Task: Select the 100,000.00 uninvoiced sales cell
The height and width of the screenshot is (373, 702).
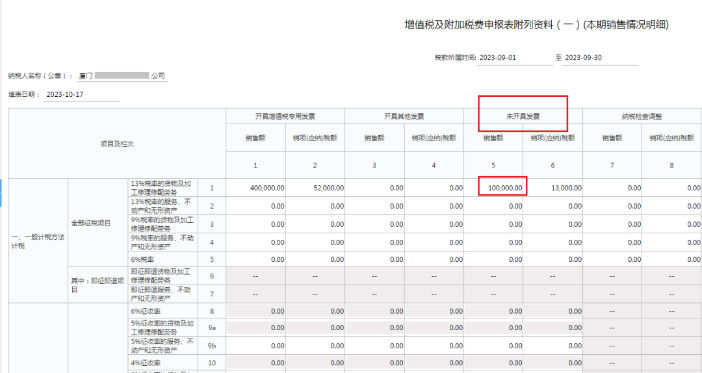Action: [493, 188]
